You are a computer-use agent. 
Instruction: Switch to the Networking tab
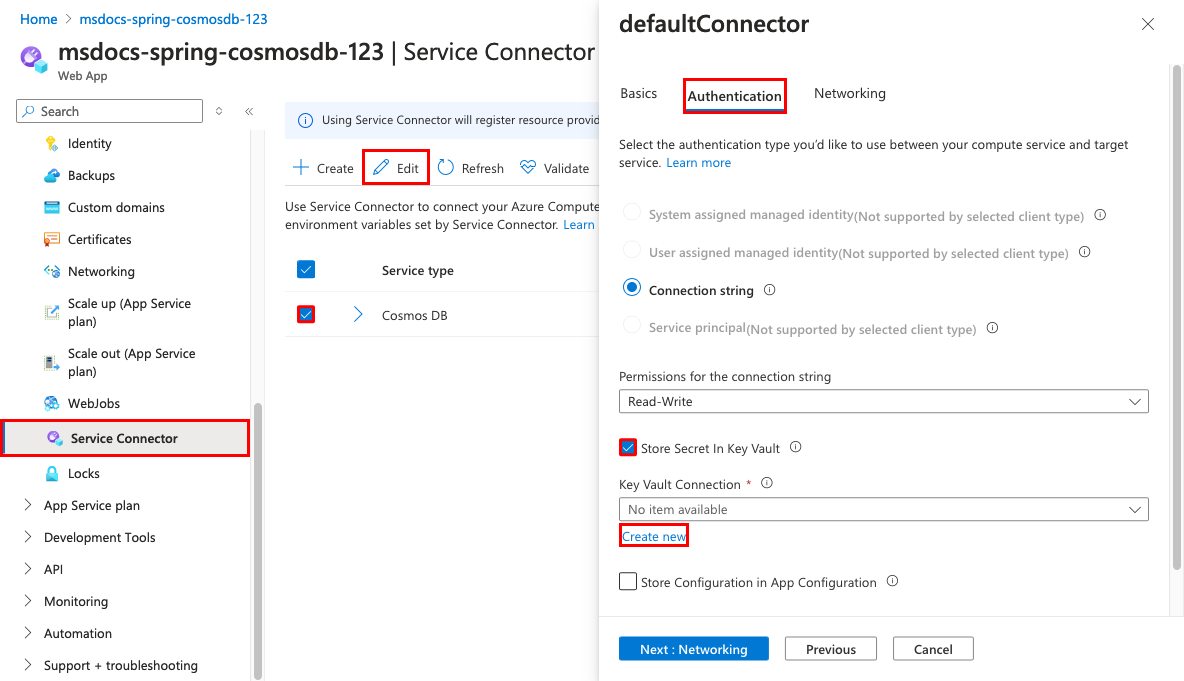pos(849,94)
